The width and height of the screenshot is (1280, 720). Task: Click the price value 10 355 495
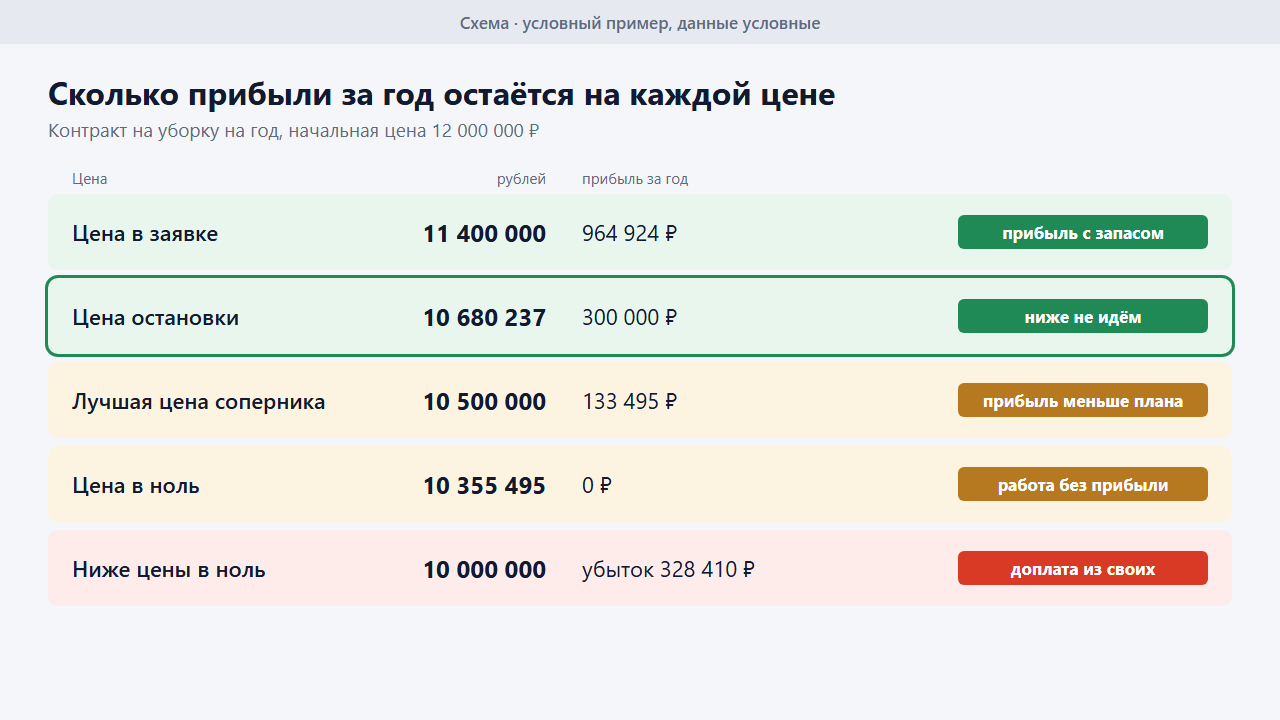pyautogui.click(x=484, y=486)
